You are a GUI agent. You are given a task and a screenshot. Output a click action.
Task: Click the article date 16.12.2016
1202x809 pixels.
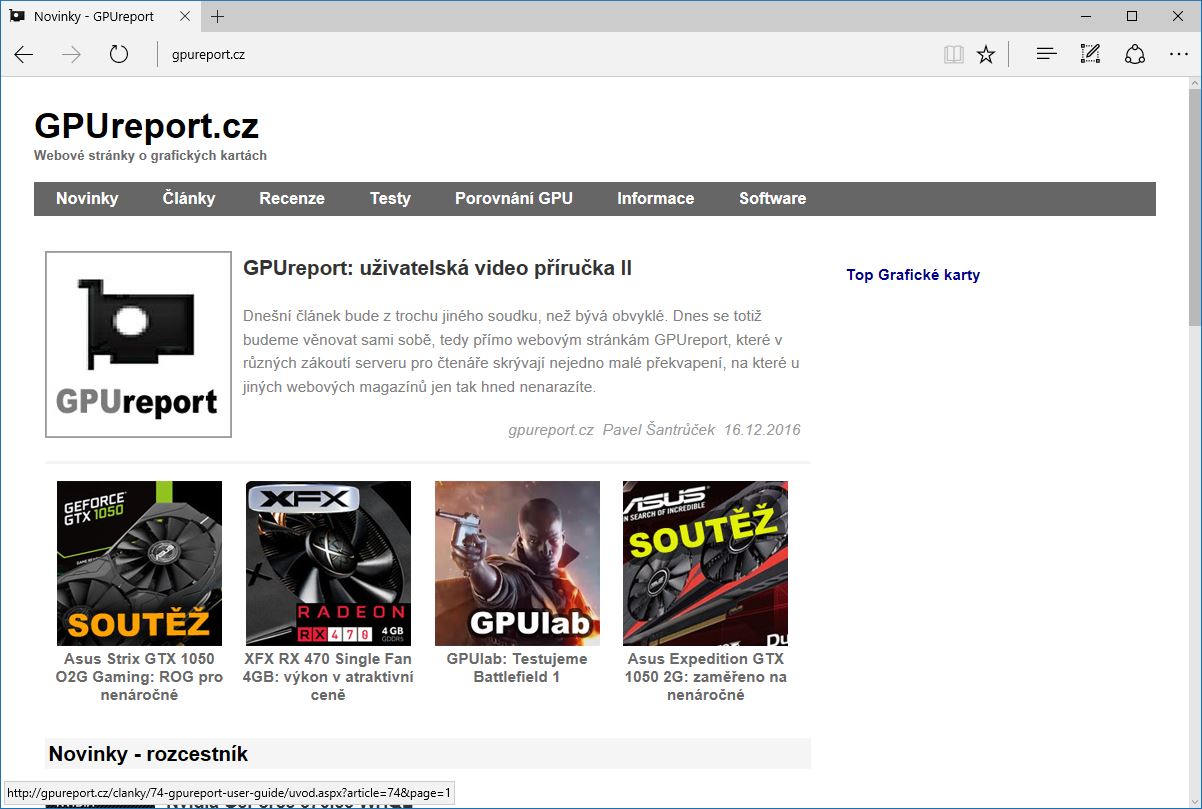[763, 430]
